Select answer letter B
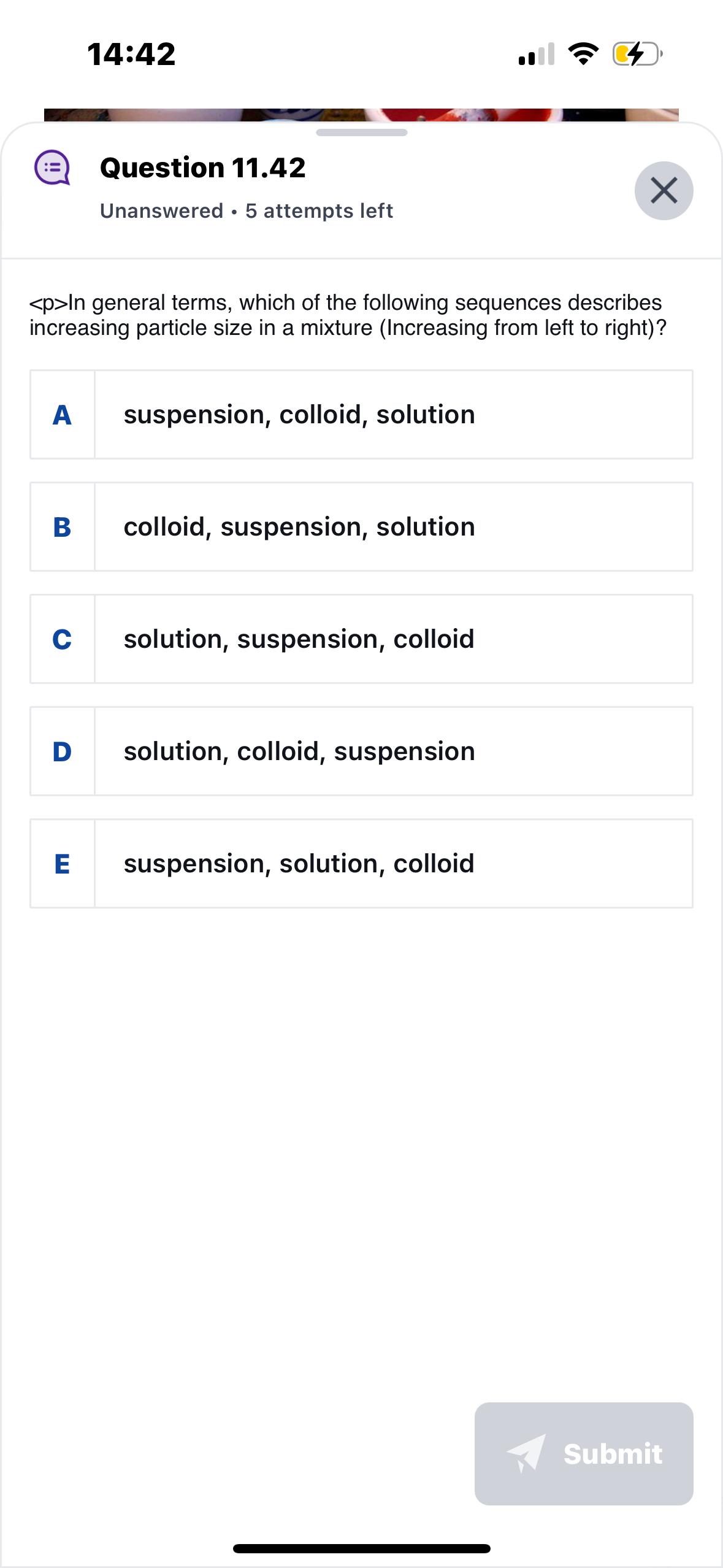Viewport: 723px width, 1568px height. [62, 527]
